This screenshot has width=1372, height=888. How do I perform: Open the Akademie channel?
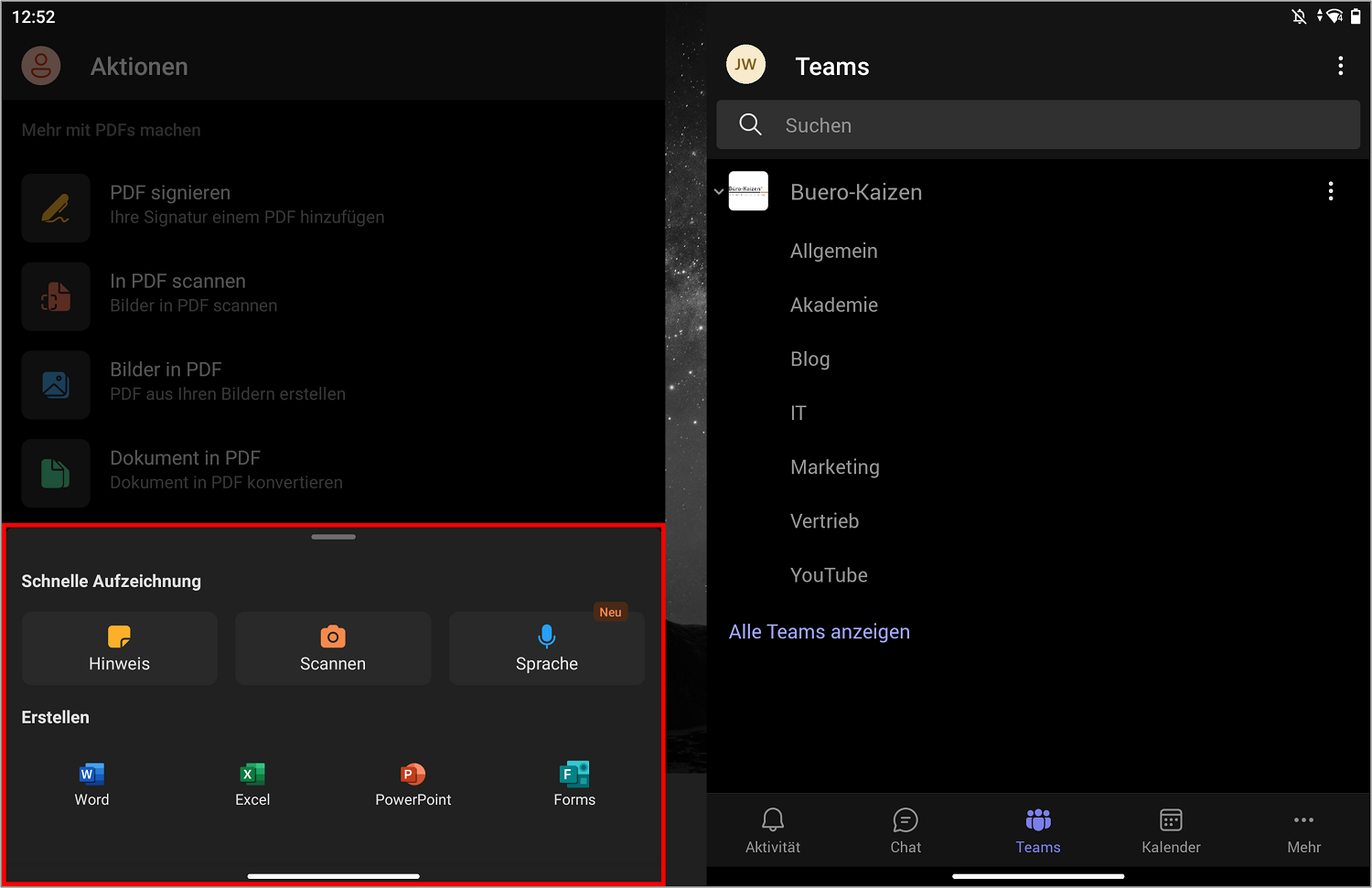[833, 305]
